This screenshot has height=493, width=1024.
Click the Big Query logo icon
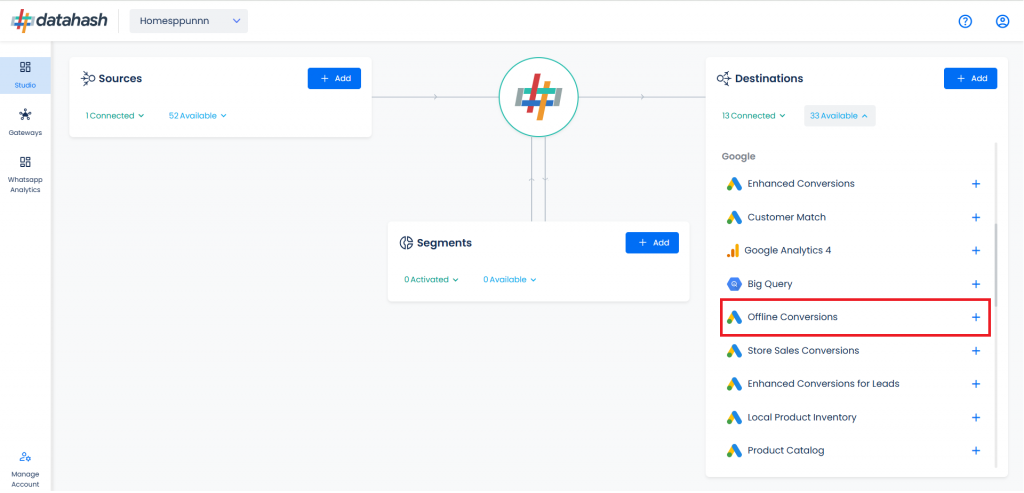[x=734, y=284]
